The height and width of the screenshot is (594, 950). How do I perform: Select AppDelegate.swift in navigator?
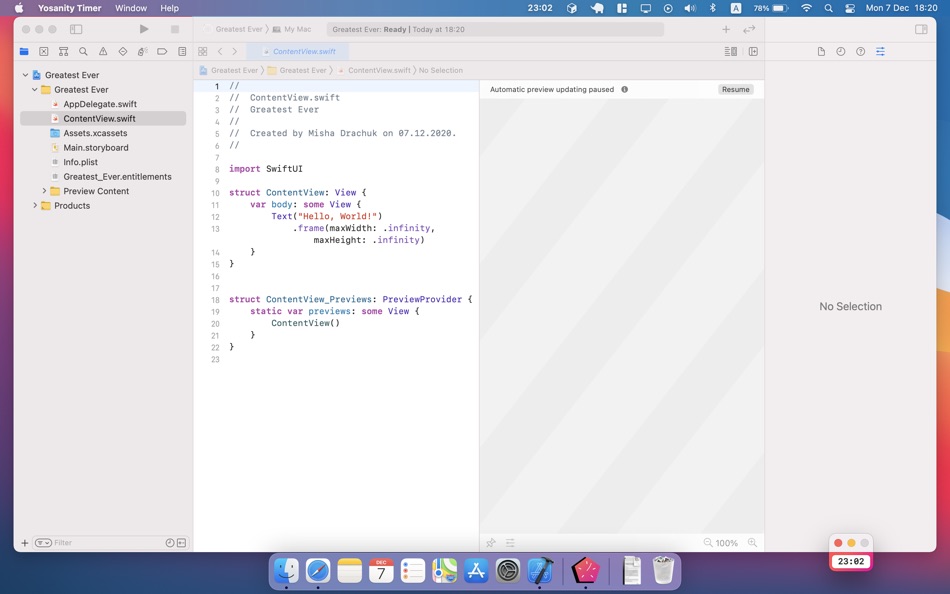pyautogui.click(x=100, y=104)
